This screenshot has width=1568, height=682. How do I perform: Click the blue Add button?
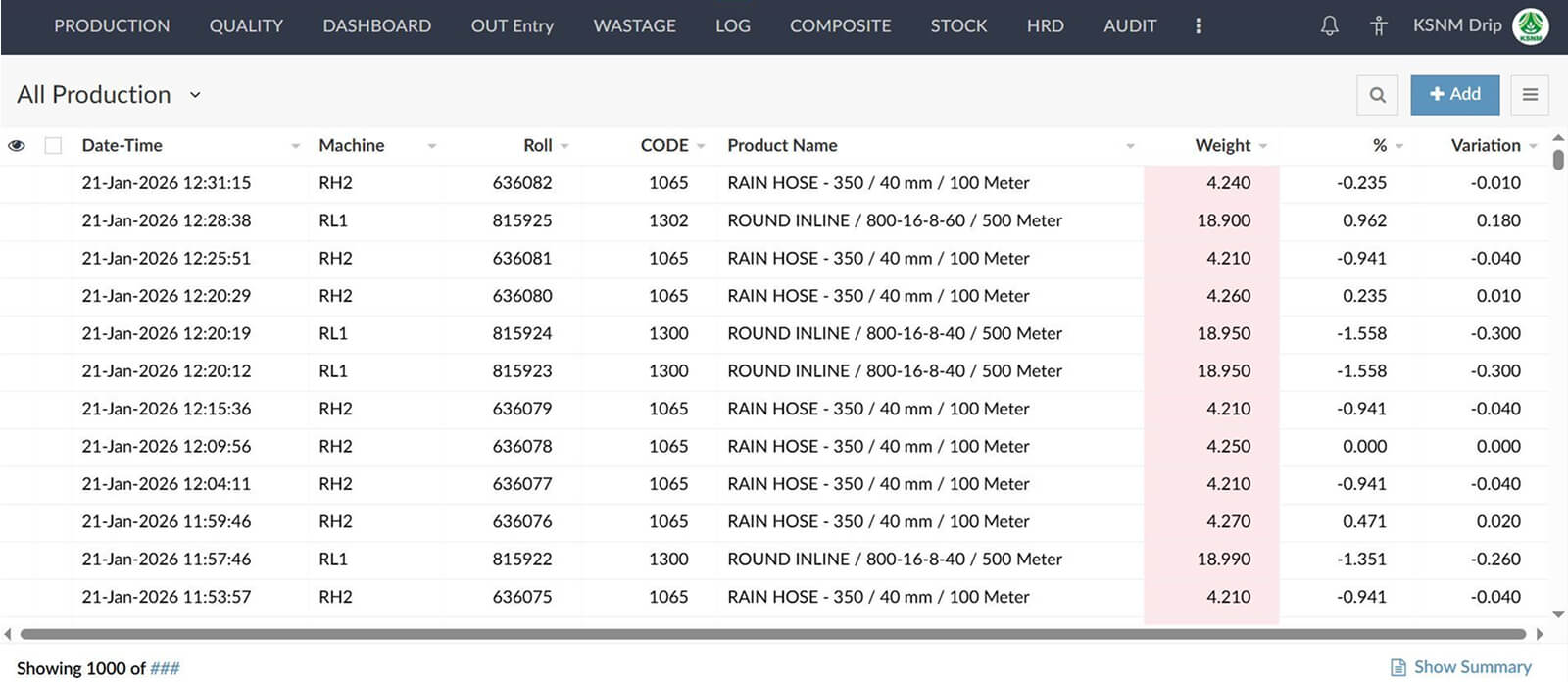coord(1455,95)
